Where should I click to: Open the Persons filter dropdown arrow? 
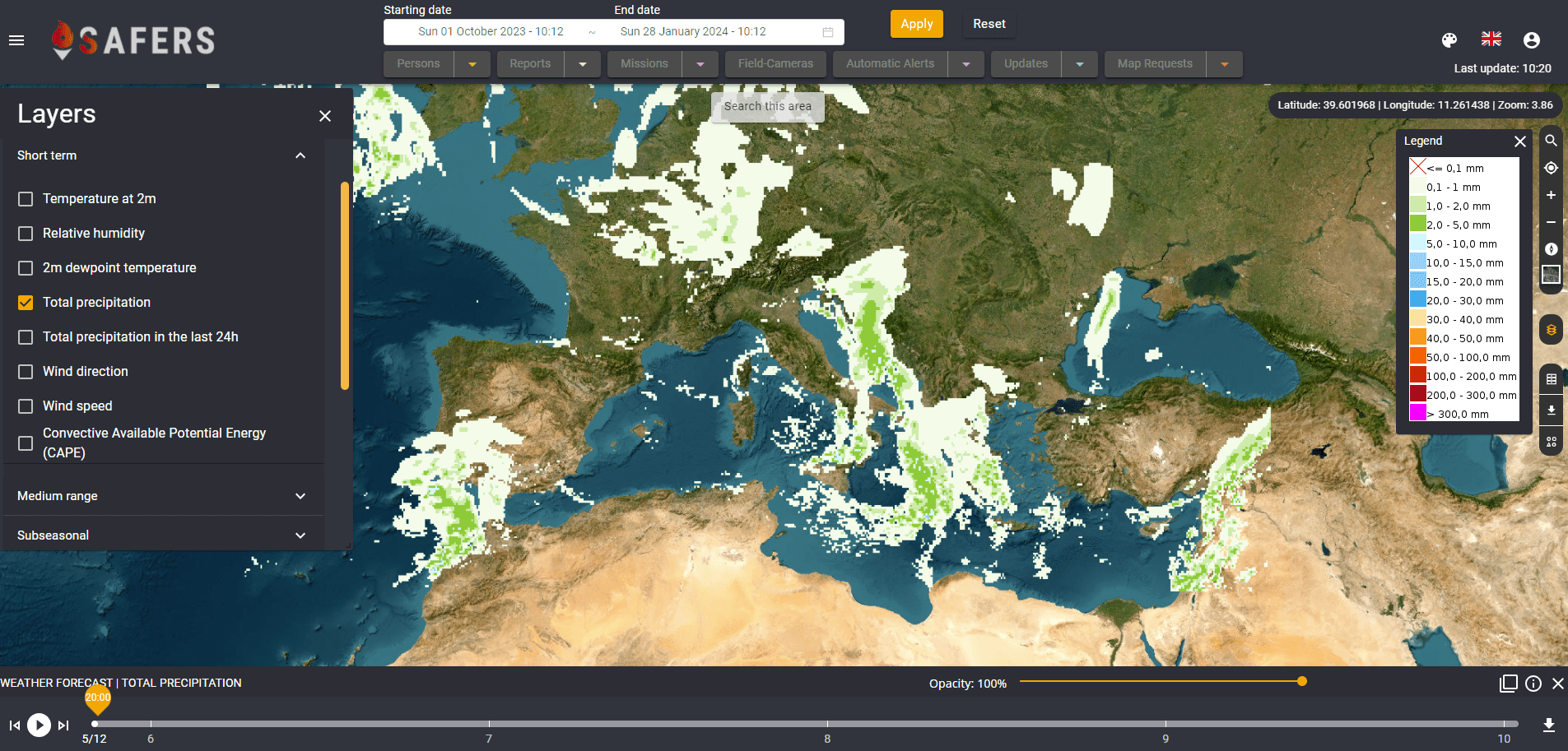(472, 64)
